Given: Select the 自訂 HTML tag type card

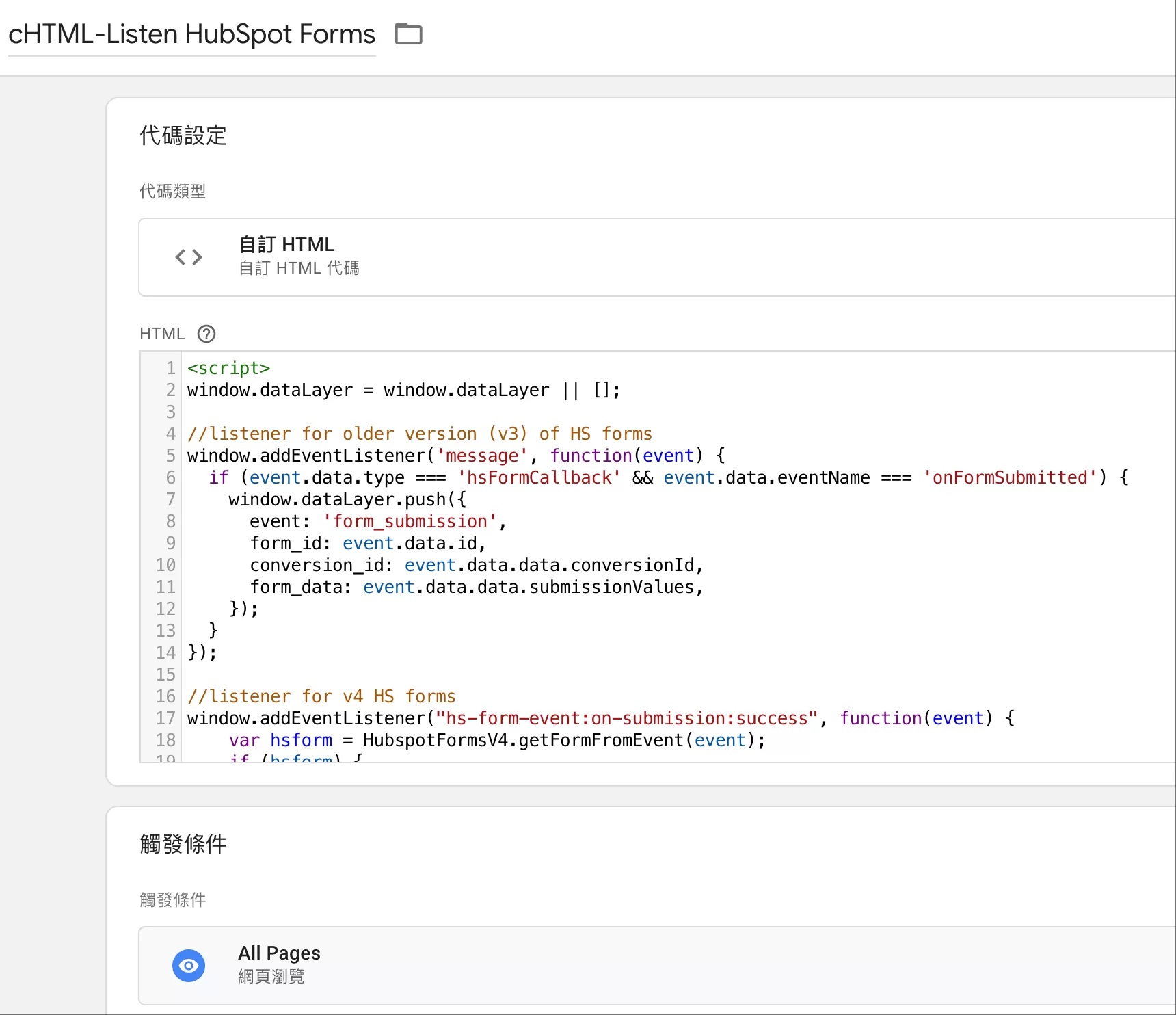Looking at the screenshot, I should pyautogui.click(x=657, y=257).
